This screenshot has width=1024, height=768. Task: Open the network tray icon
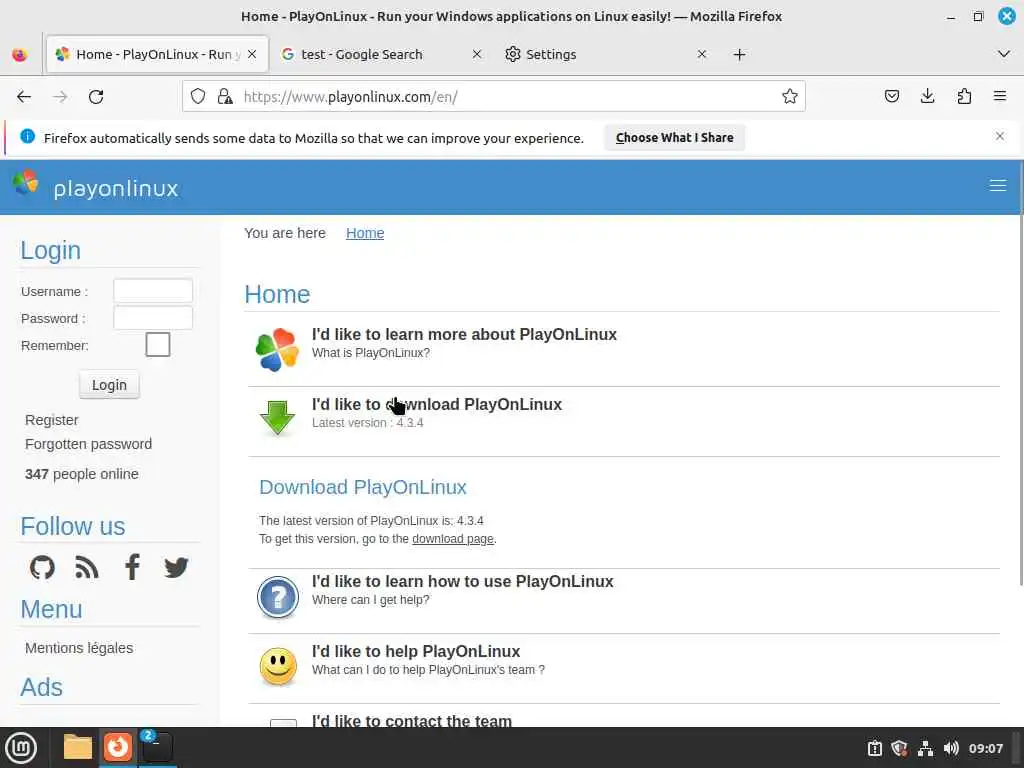point(925,748)
